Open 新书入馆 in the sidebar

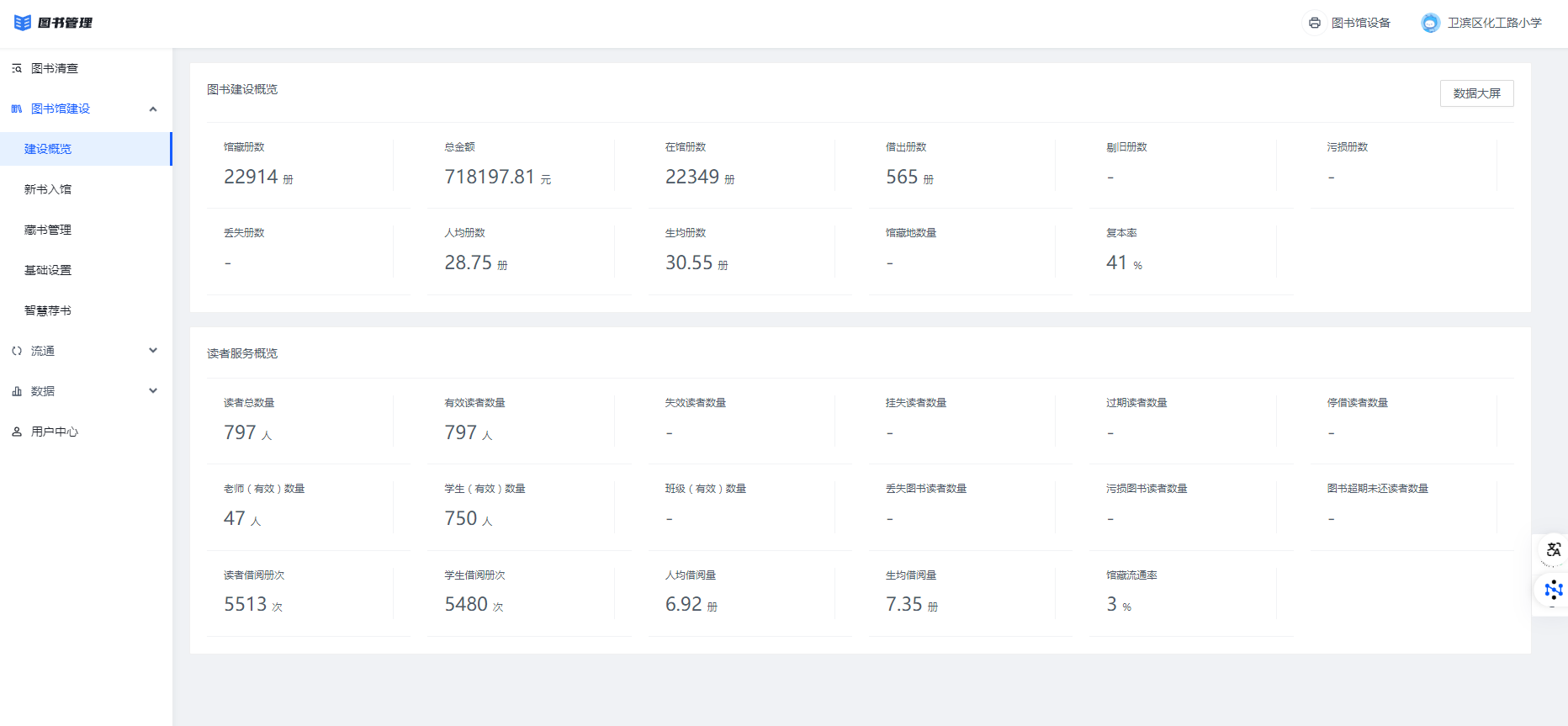point(48,189)
